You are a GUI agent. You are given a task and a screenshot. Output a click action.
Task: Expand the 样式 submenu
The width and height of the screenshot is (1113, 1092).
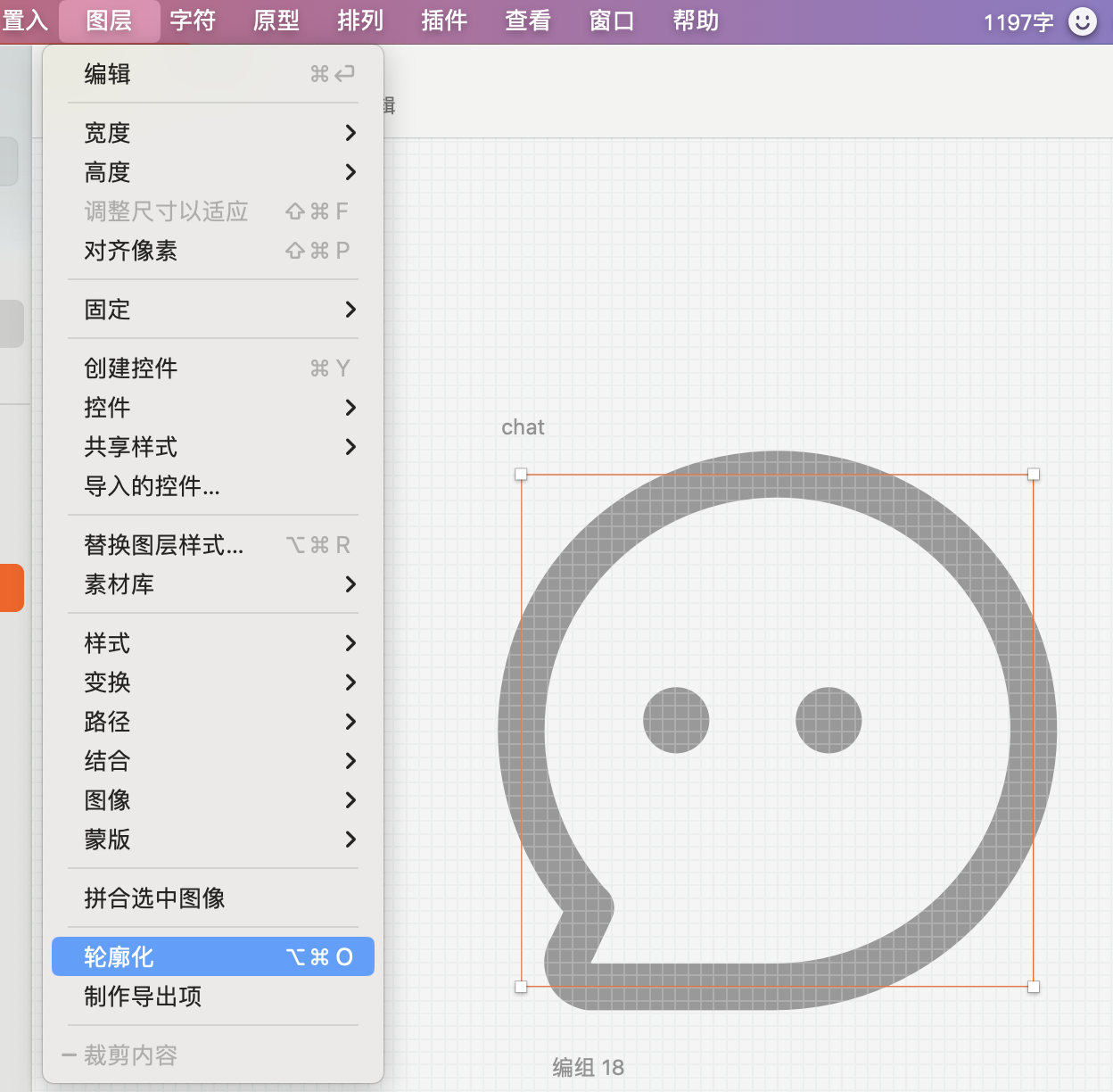click(x=213, y=643)
